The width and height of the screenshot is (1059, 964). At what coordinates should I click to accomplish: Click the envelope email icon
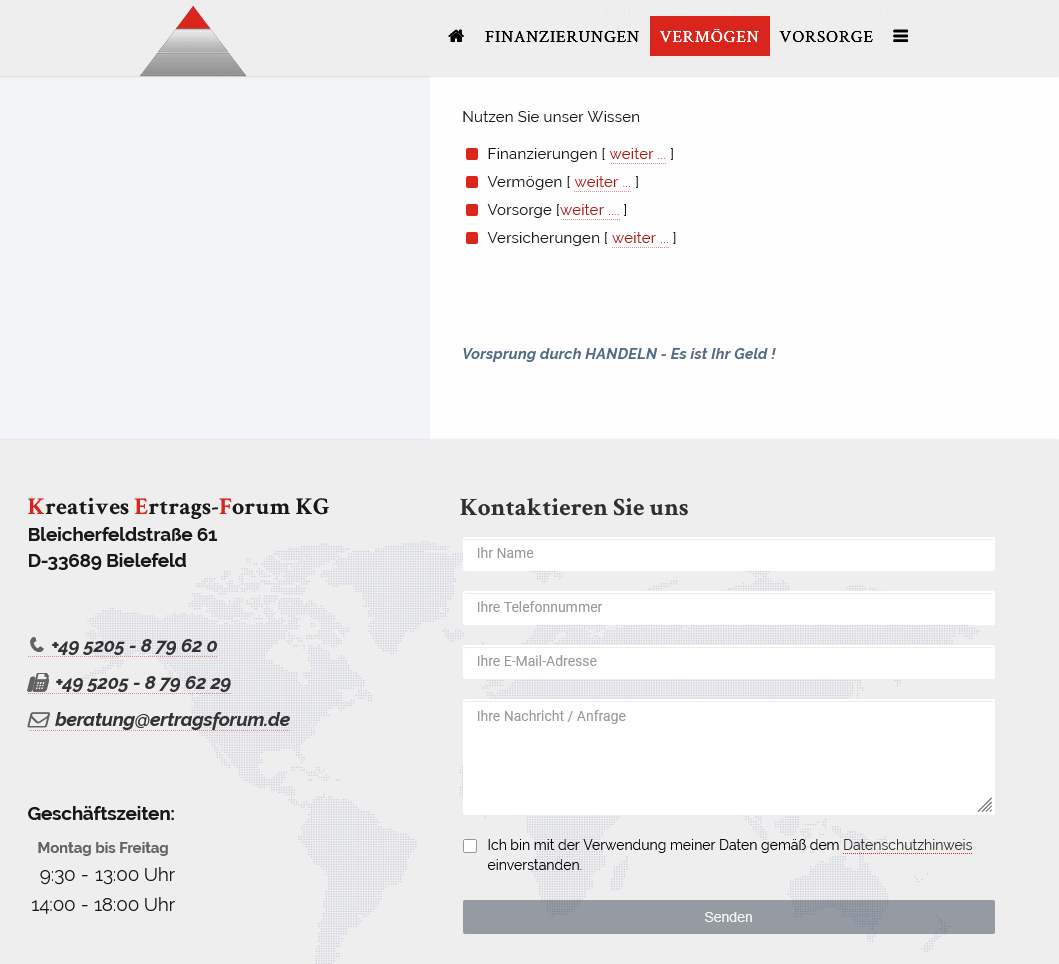point(38,720)
